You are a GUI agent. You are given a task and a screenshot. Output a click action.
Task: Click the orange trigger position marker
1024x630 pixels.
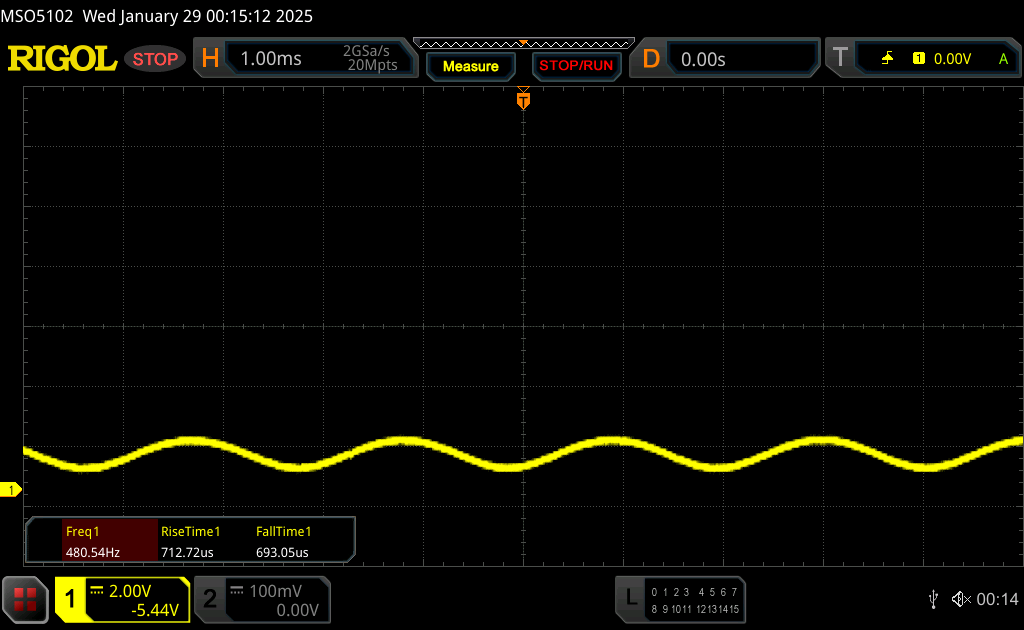click(x=523, y=99)
